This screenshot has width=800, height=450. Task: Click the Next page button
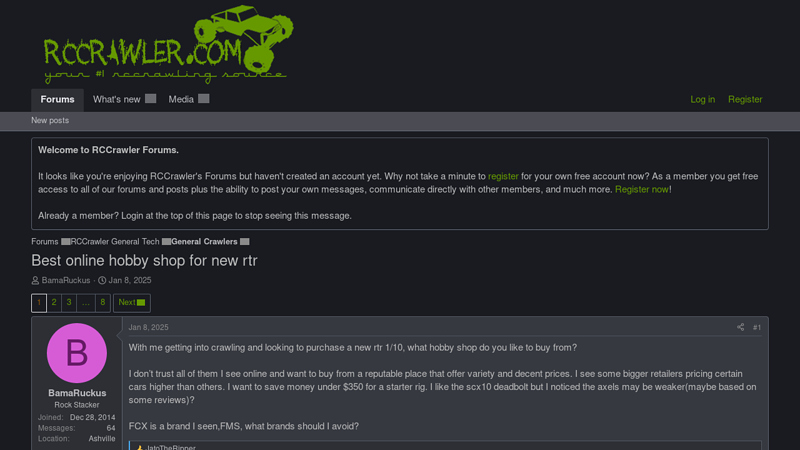[x=131, y=302]
